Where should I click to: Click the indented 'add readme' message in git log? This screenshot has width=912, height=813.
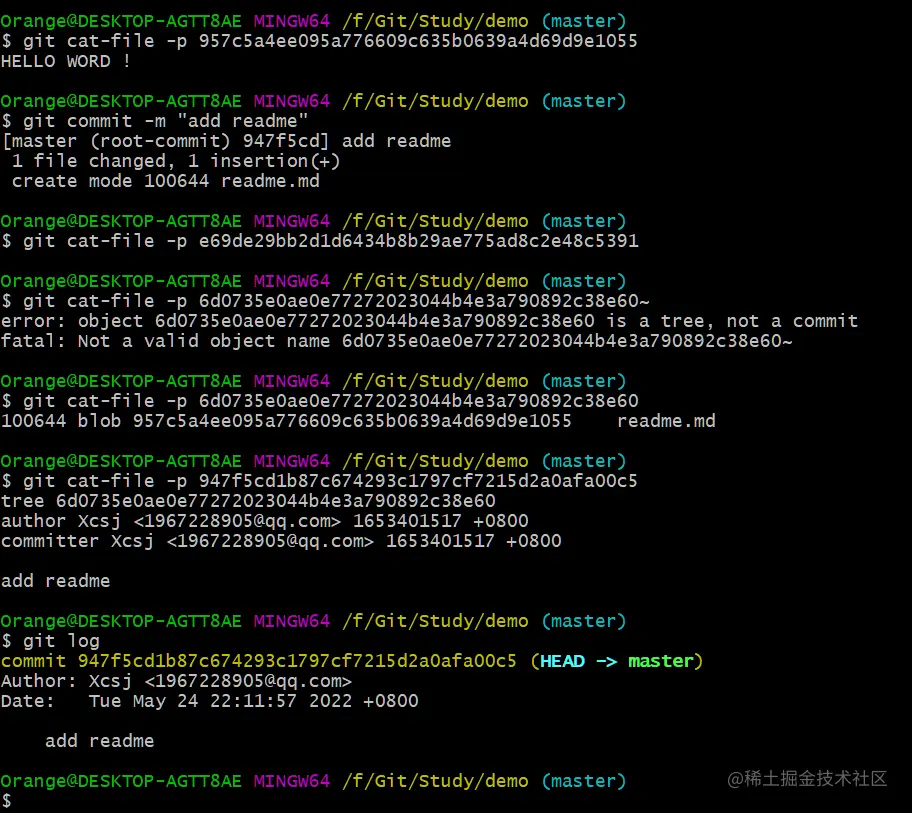click(100, 741)
